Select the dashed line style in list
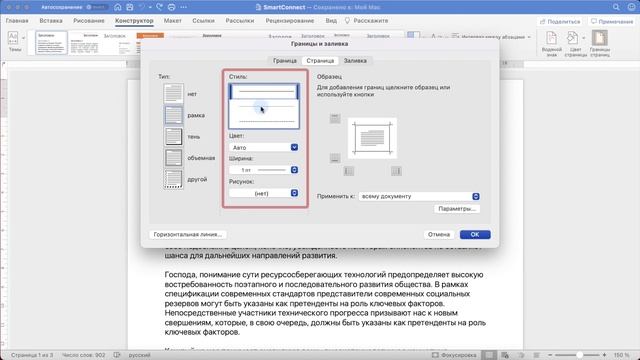The width and height of the screenshot is (640, 360). tap(264, 121)
